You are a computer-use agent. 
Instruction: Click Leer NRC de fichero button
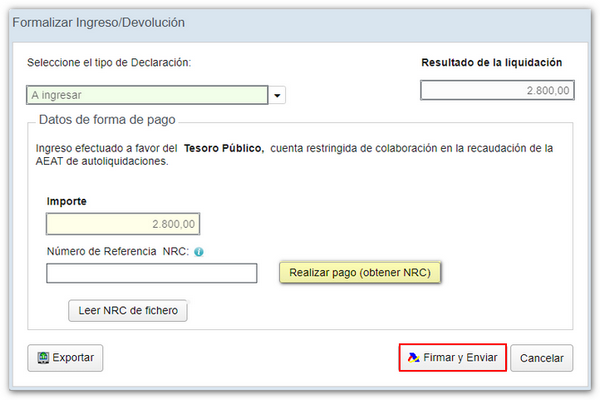click(x=127, y=310)
